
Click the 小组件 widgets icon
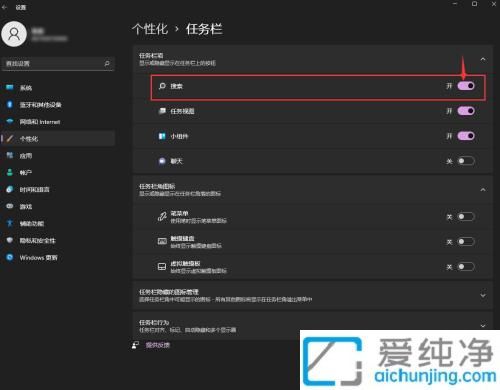162,136
